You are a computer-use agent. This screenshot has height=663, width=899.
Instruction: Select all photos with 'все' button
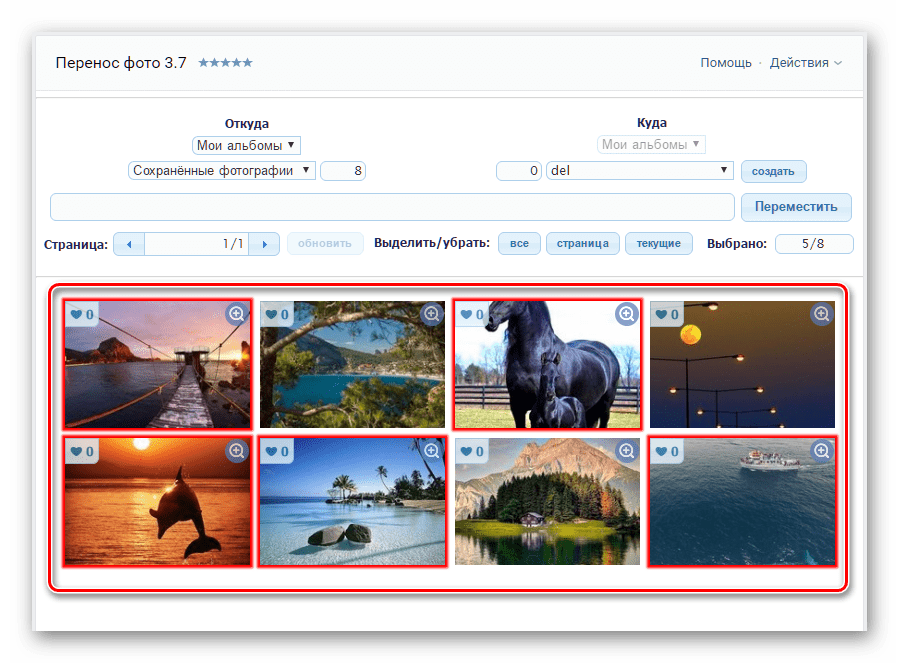pos(519,243)
